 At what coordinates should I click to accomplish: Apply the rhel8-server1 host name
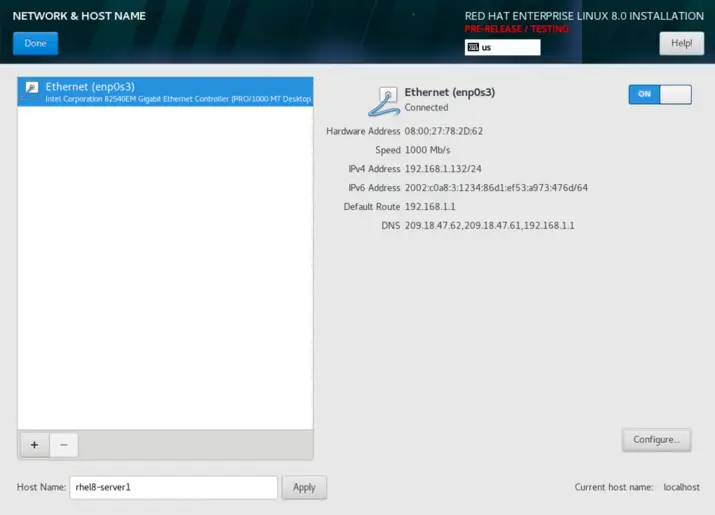pos(304,487)
